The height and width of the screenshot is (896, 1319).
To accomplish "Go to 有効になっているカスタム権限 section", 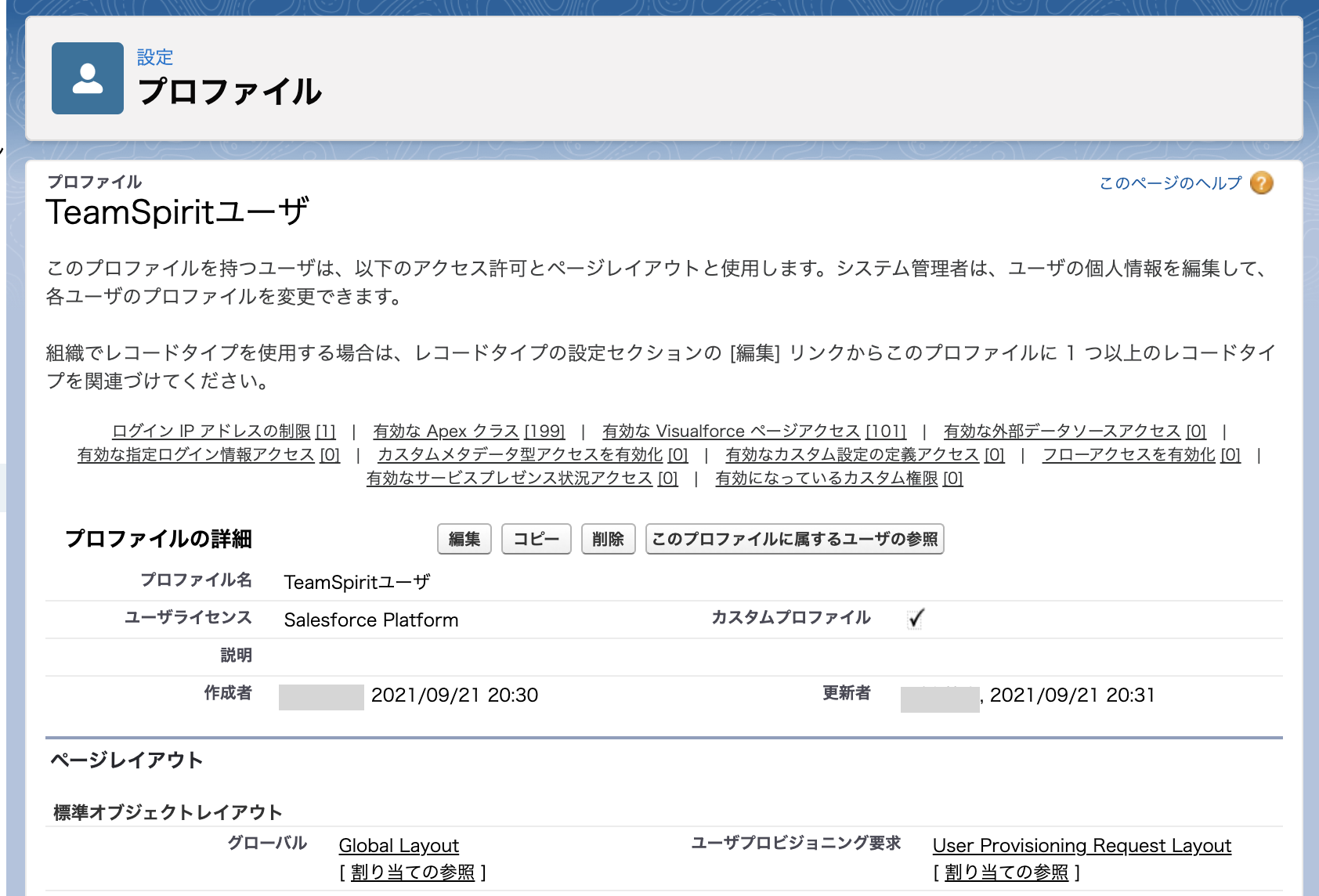I will (x=839, y=478).
